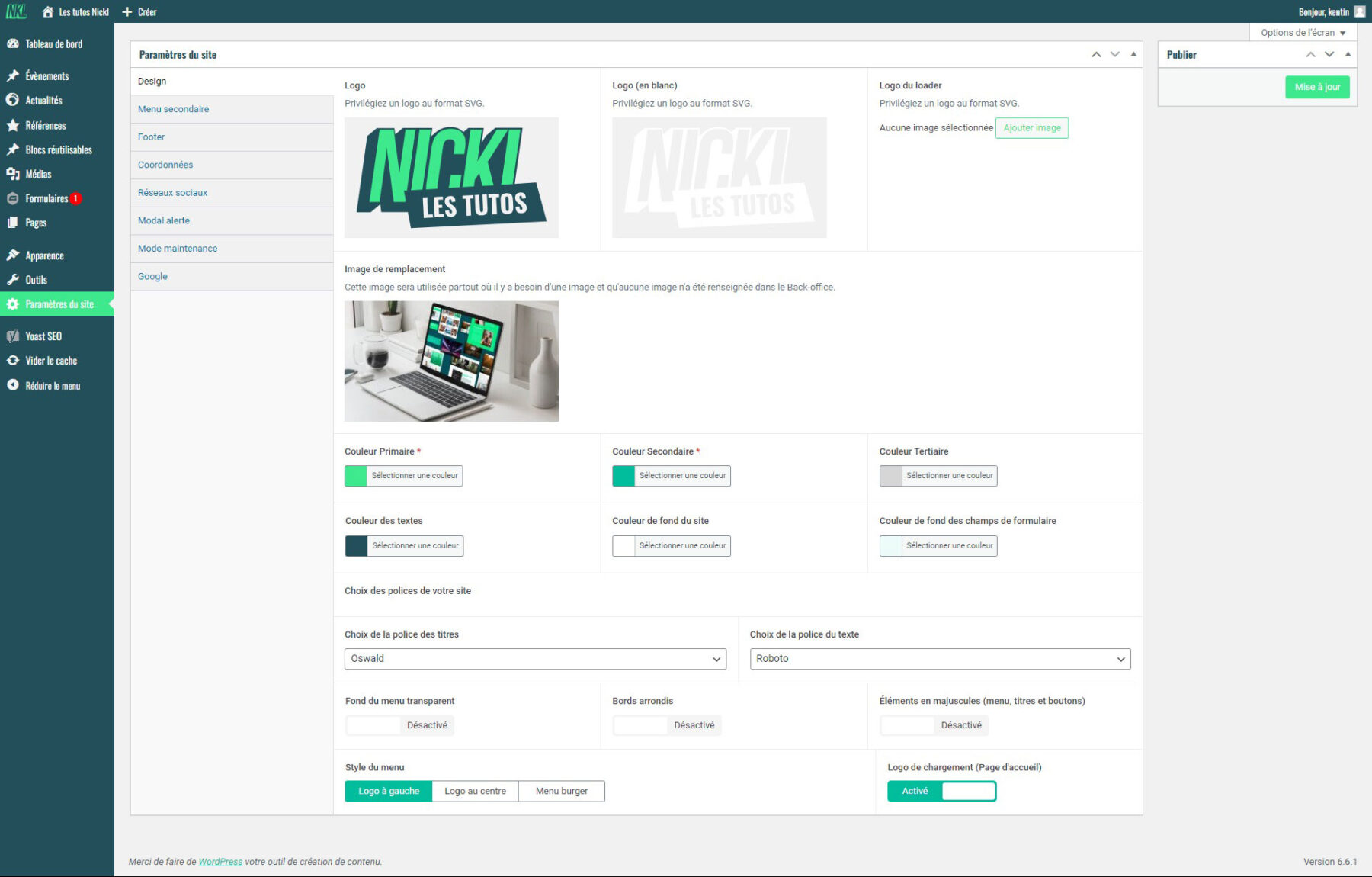Collapse sidebar with Réduire le menu icon
The height and width of the screenshot is (877, 1372).
click(x=13, y=386)
